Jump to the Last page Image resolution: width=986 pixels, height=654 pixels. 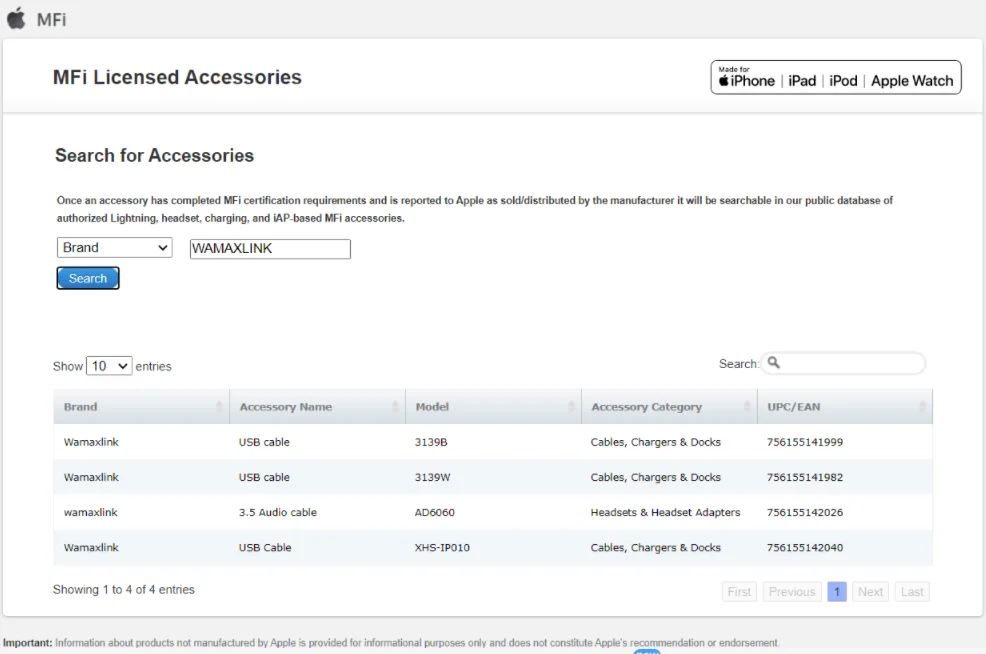point(912,592)
